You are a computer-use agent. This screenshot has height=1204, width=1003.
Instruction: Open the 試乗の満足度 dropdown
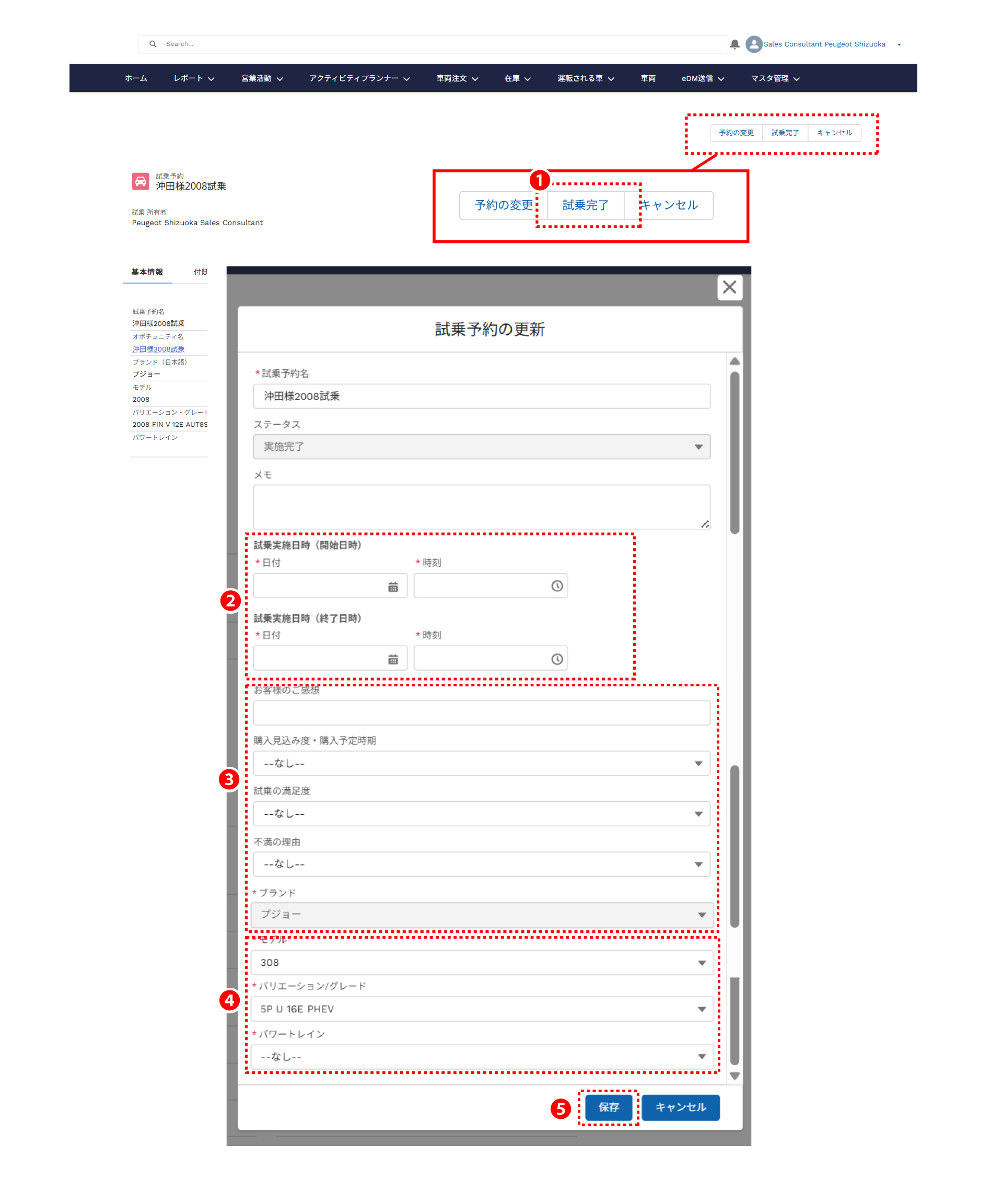[481, 814]
